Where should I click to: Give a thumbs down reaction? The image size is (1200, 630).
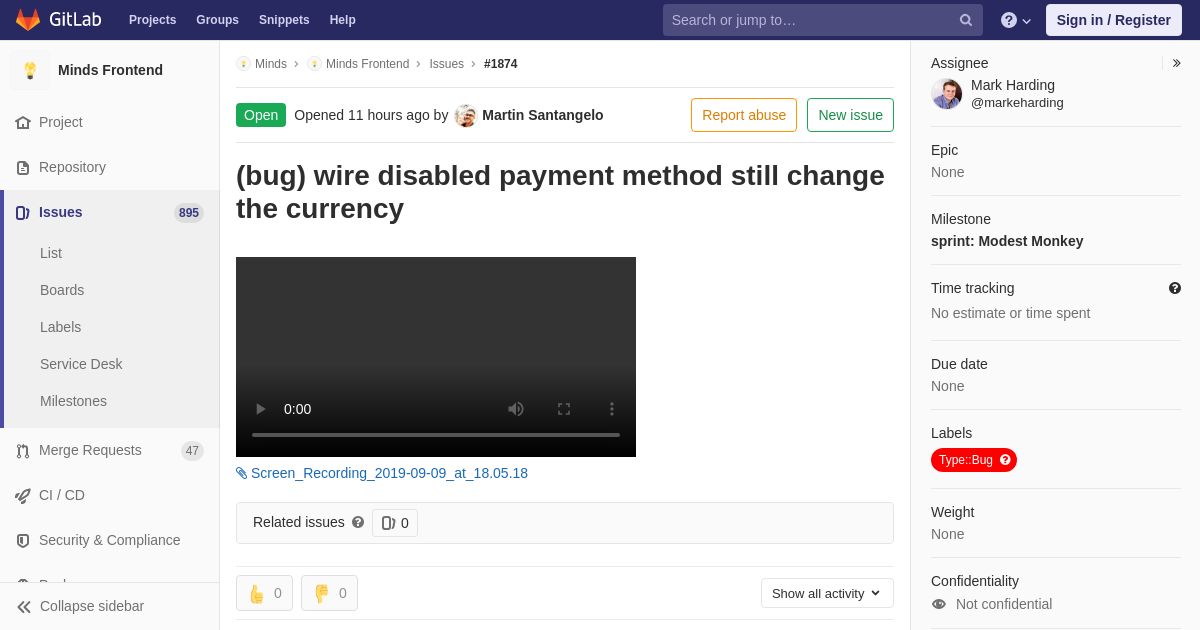tap(329, 593)
